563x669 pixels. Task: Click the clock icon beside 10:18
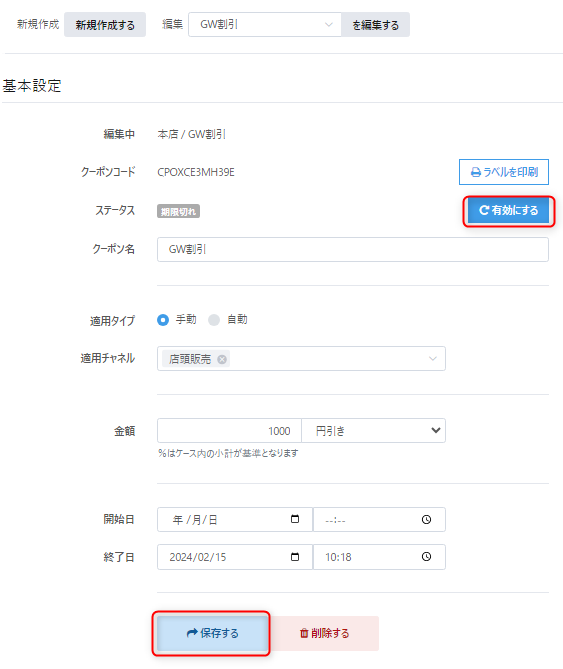[426, 557]
